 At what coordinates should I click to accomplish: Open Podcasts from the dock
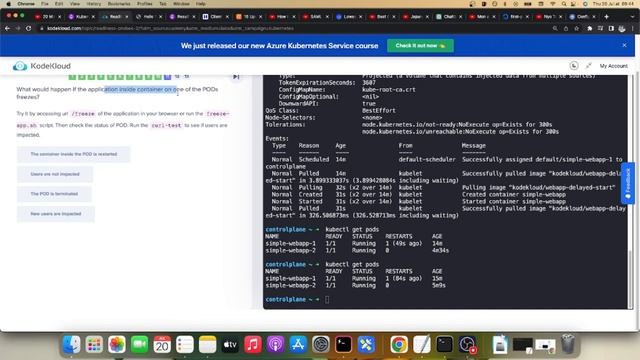click(x=276, y=345)
